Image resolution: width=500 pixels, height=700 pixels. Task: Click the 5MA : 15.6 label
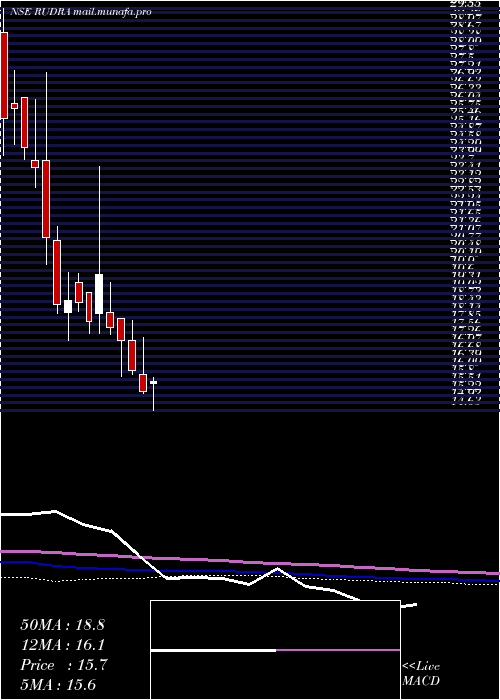point(58,685)
